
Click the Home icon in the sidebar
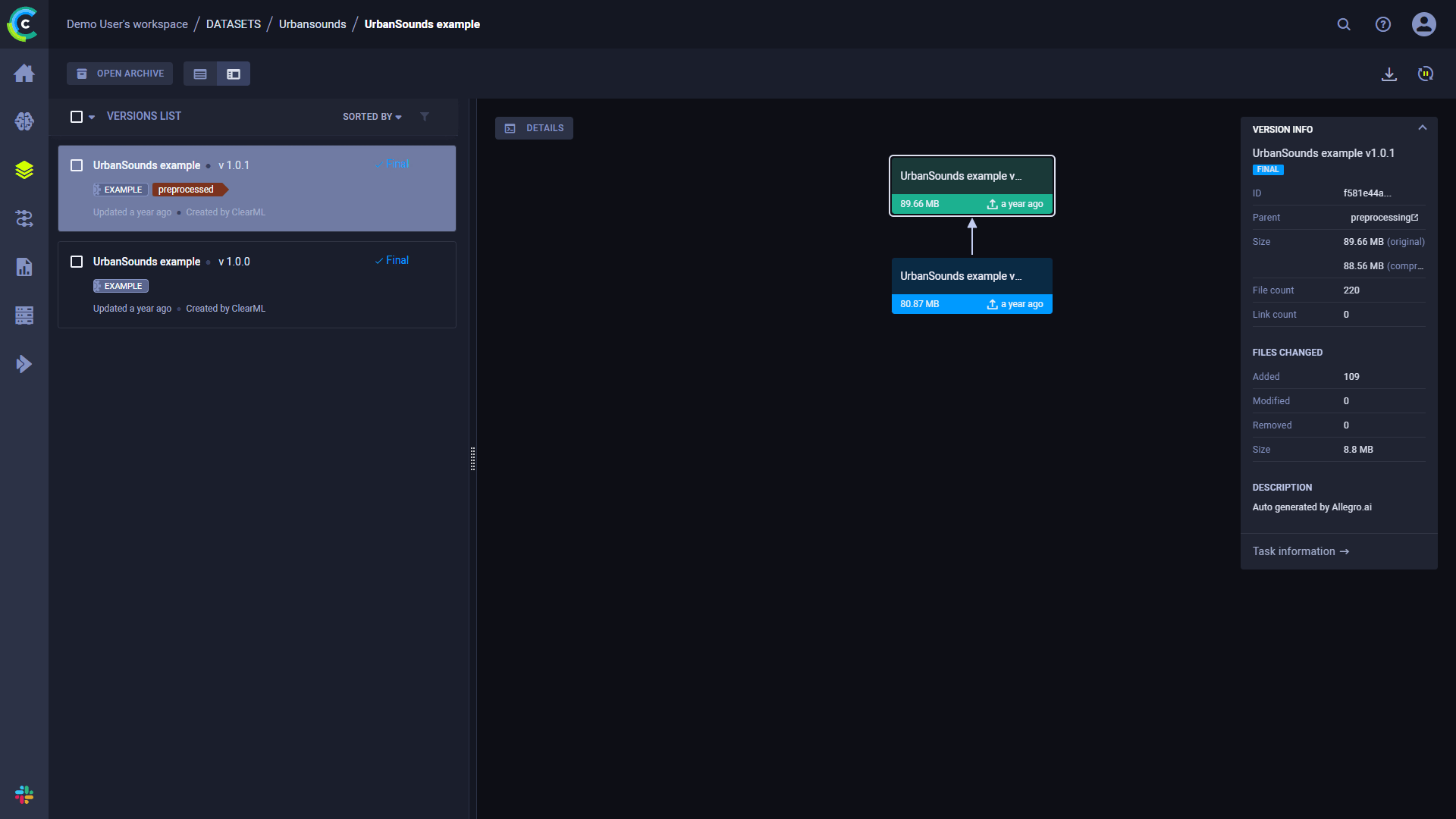pos(24,73)
